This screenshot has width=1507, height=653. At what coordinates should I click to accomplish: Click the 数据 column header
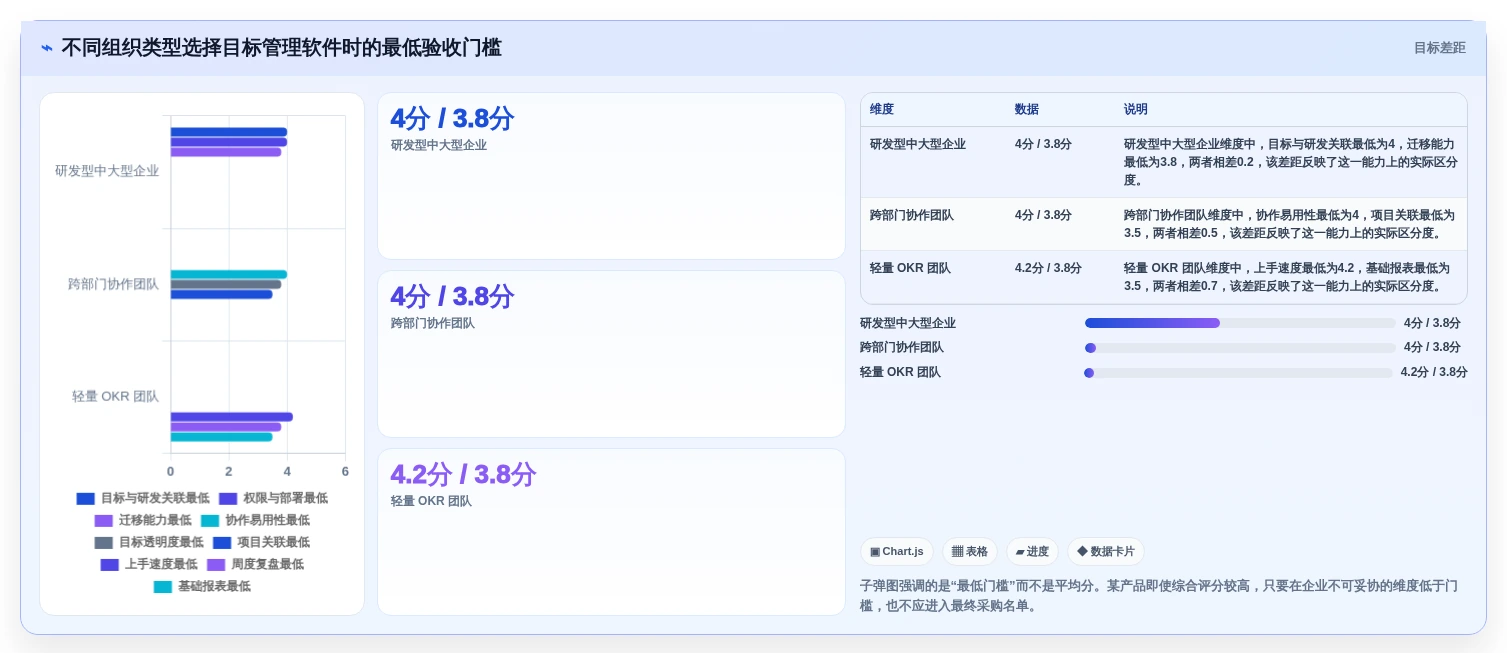[x=1027, y=109]
